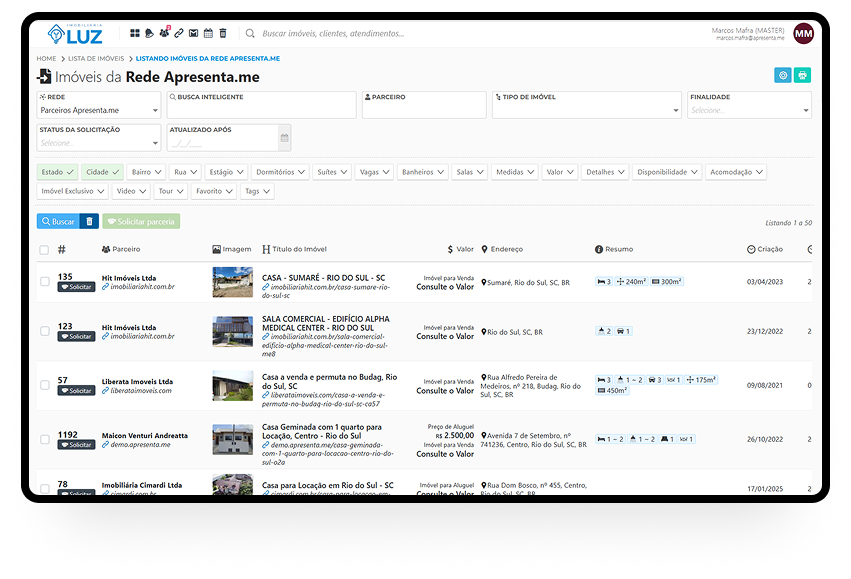Click the Solicitar button under property 1192

pyautogui.click(x=77, y=445)
